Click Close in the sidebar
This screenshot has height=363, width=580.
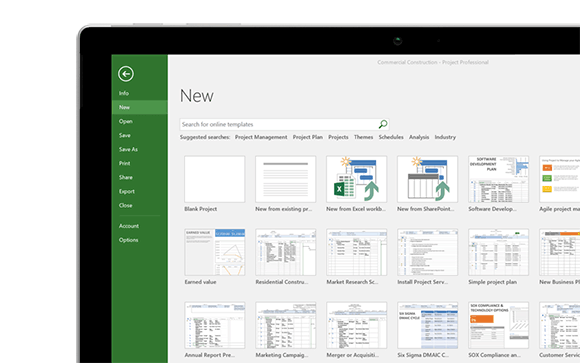[x=125, y=205]
